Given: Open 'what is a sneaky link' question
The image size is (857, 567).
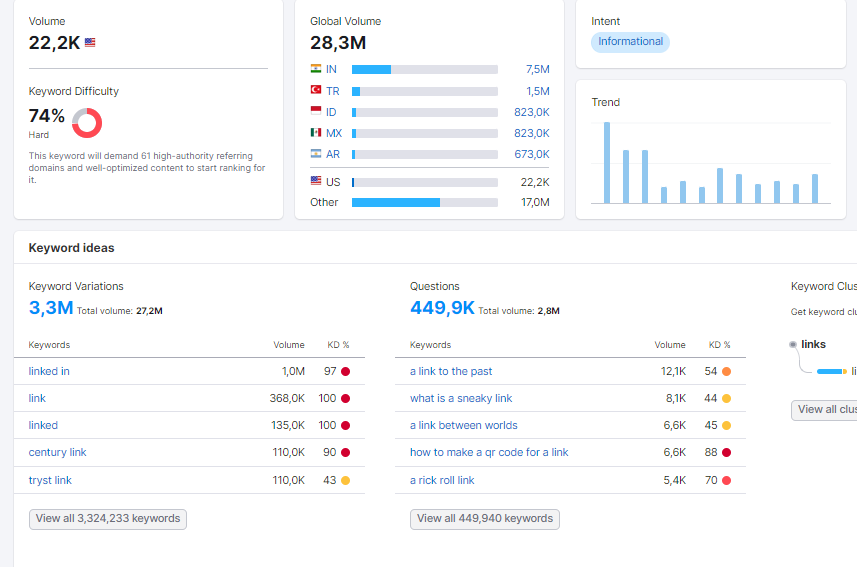Looking at the screenshot, I should click(x=461, y=398).
